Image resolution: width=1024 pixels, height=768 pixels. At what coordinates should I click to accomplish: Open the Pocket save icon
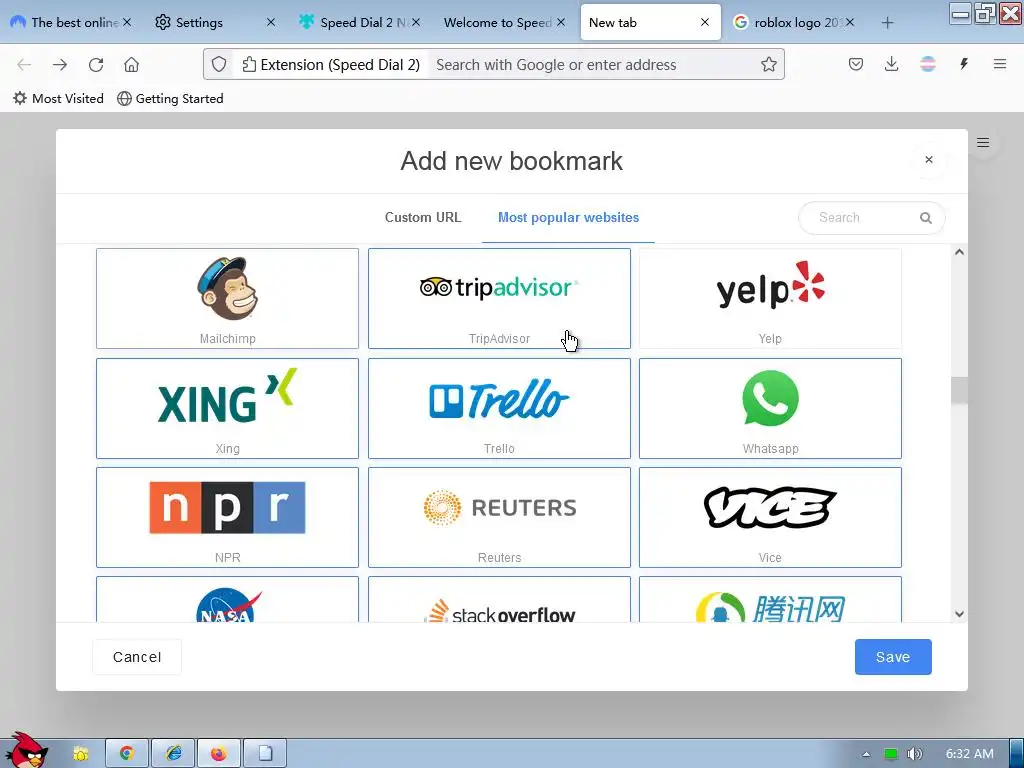coord(856,64)
